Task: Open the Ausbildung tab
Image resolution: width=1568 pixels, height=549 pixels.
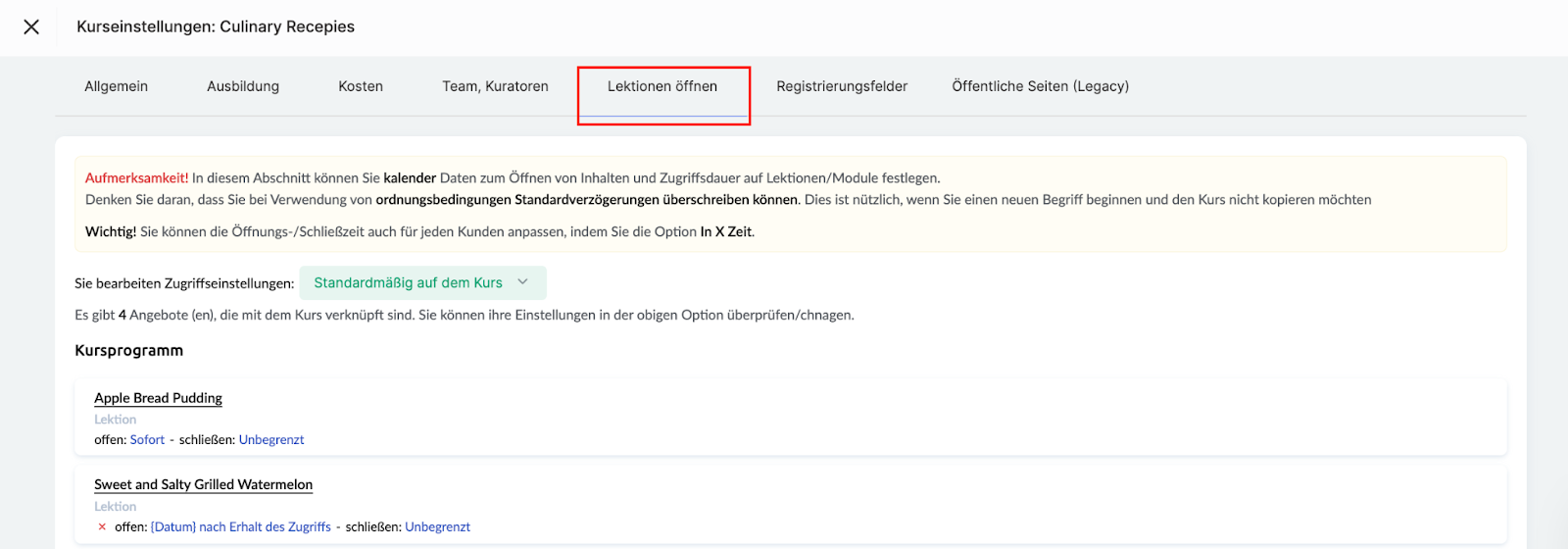Action: point(243,86)
